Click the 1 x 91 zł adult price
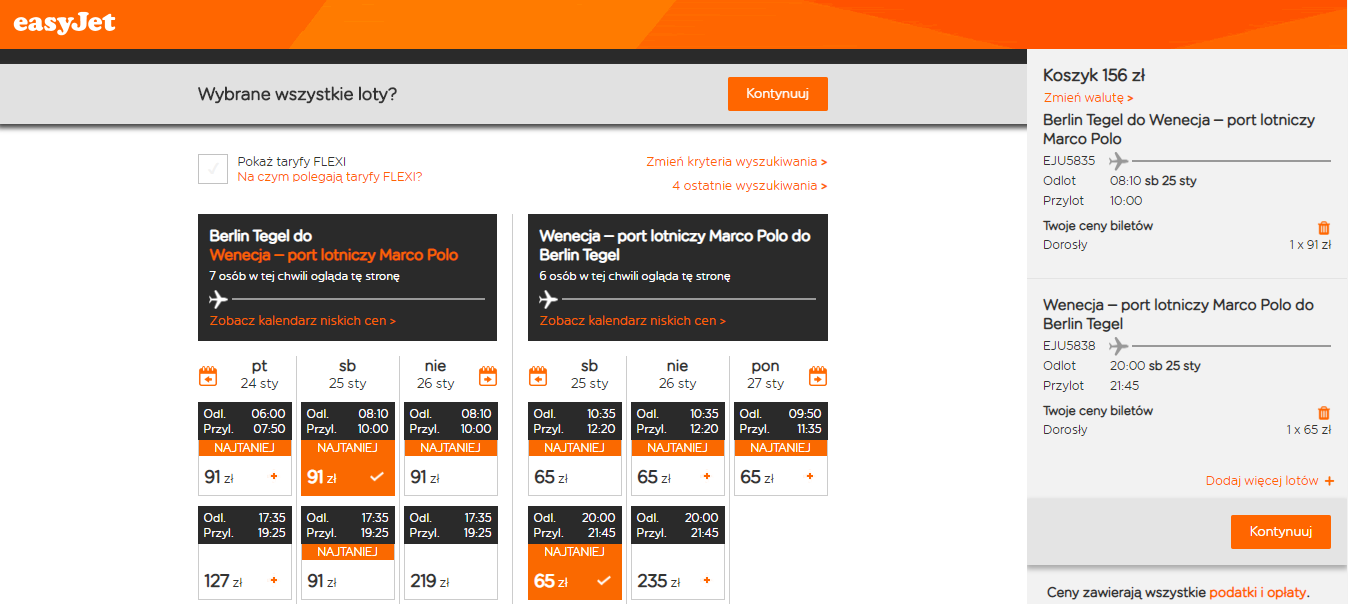Image resolution: width=1348 pixels, height=604 pixels. coord(1310,244)
